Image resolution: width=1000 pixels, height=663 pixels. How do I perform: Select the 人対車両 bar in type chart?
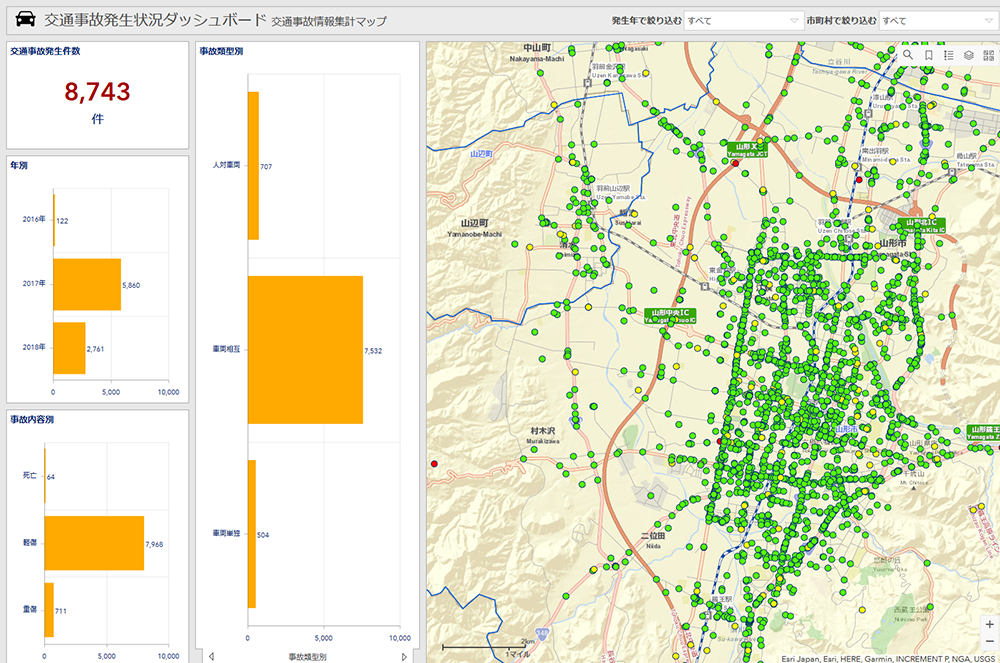point(253,165)
